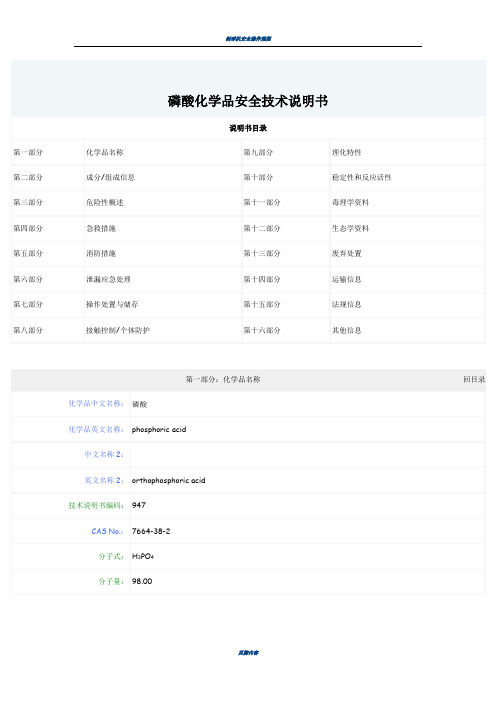Go to 废弃处置 section entry

346,254
